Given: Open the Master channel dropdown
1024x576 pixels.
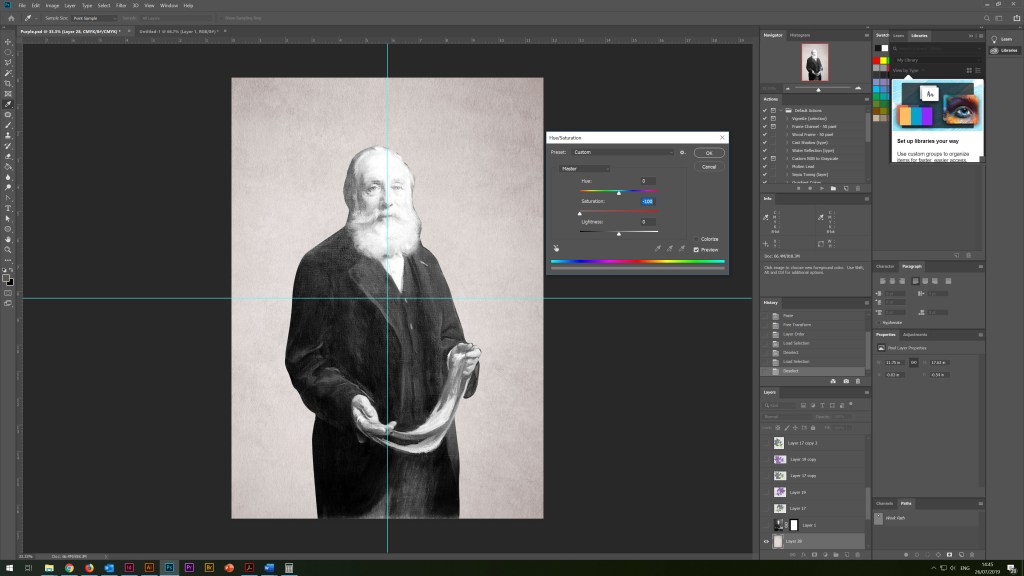Looking at the screenshot, I should 584,169.
